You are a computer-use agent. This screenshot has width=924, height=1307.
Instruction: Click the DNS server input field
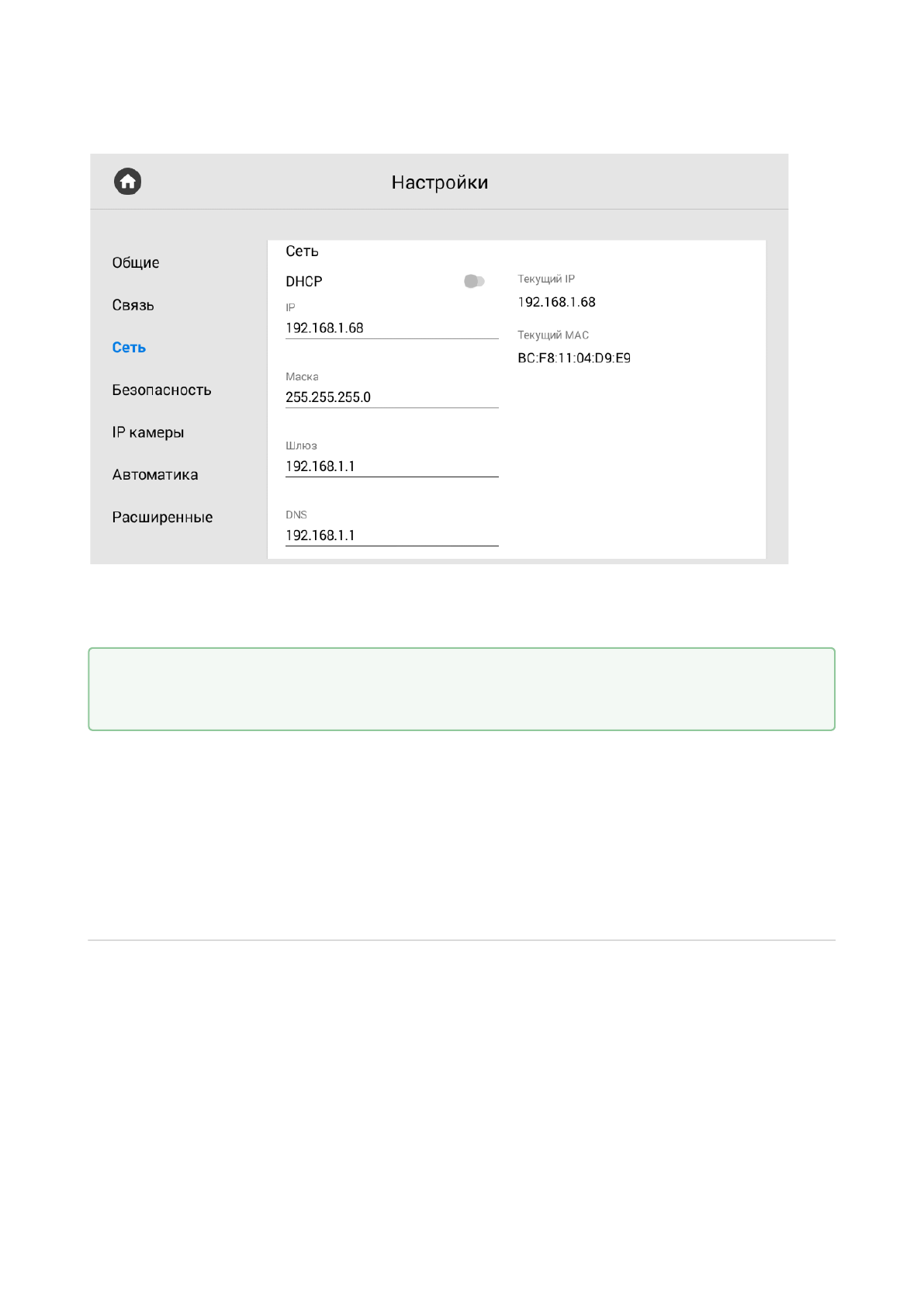click(391, 536)
